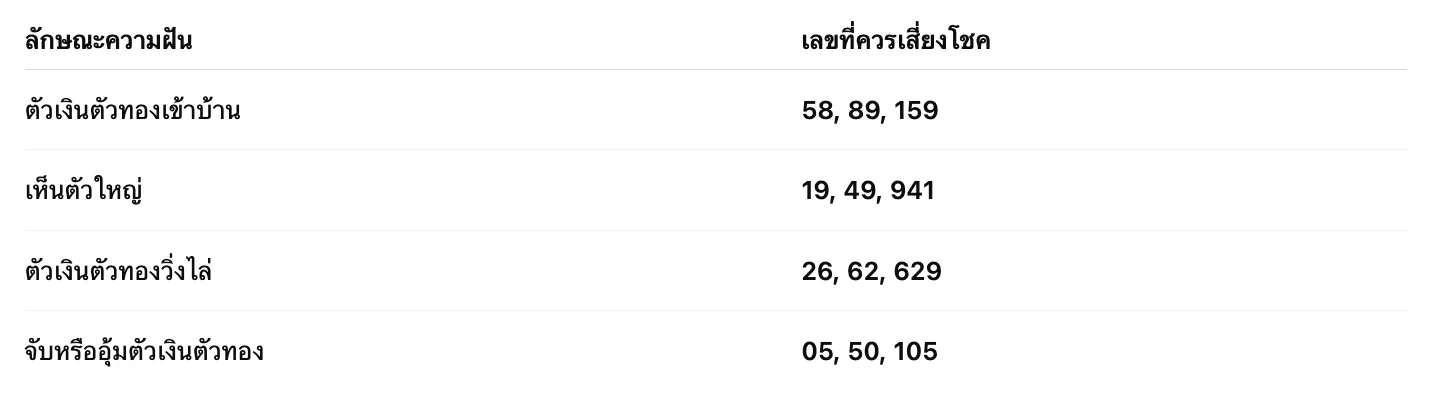Click the number 105 in the last row
This screenshot has width=1430, height=402.
click(x=915, y=351)
